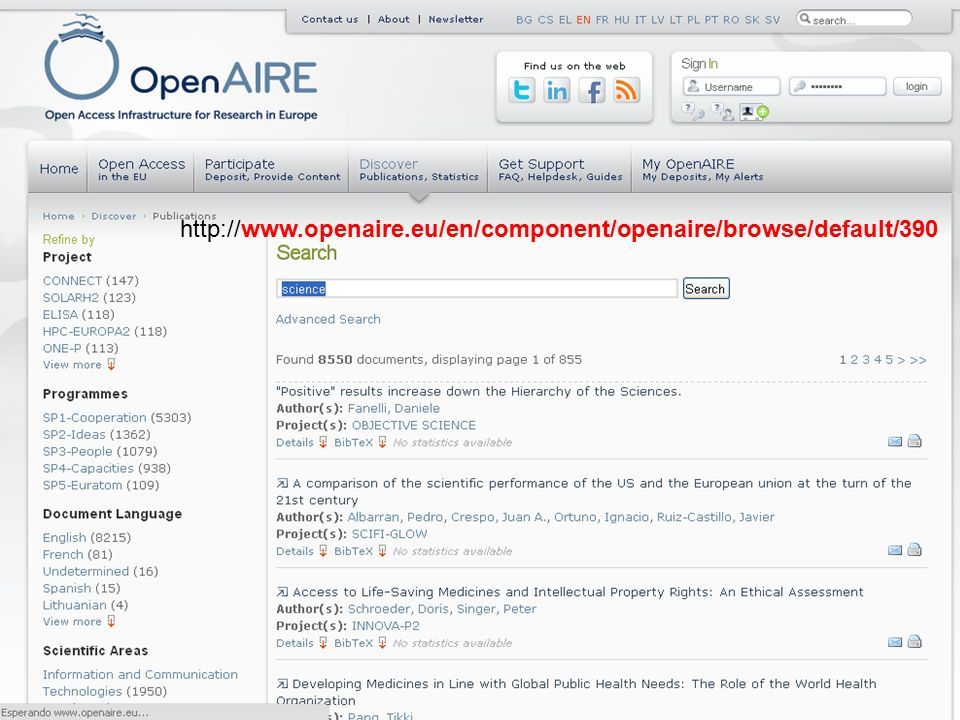Email the INNOVA-P2 result
The height and width of the screenshot is (720, 960).
click(x=894, y=642)
